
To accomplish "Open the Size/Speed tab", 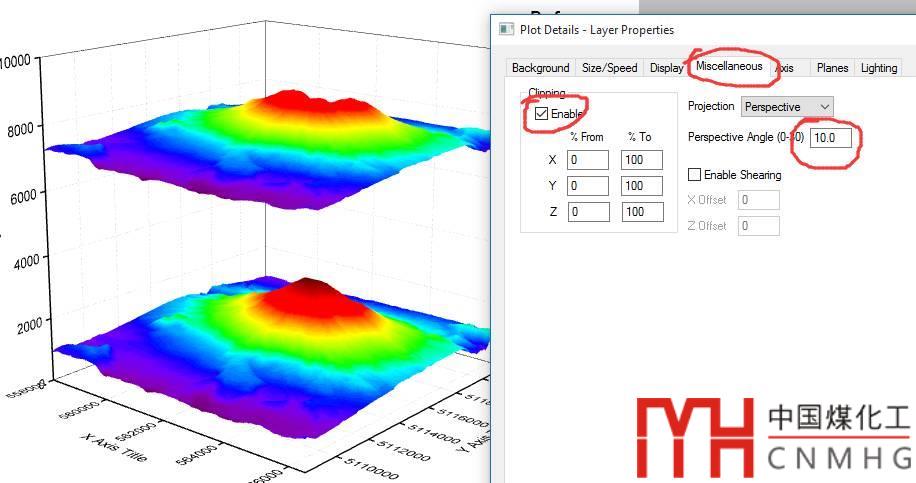I will pos(609,68).
